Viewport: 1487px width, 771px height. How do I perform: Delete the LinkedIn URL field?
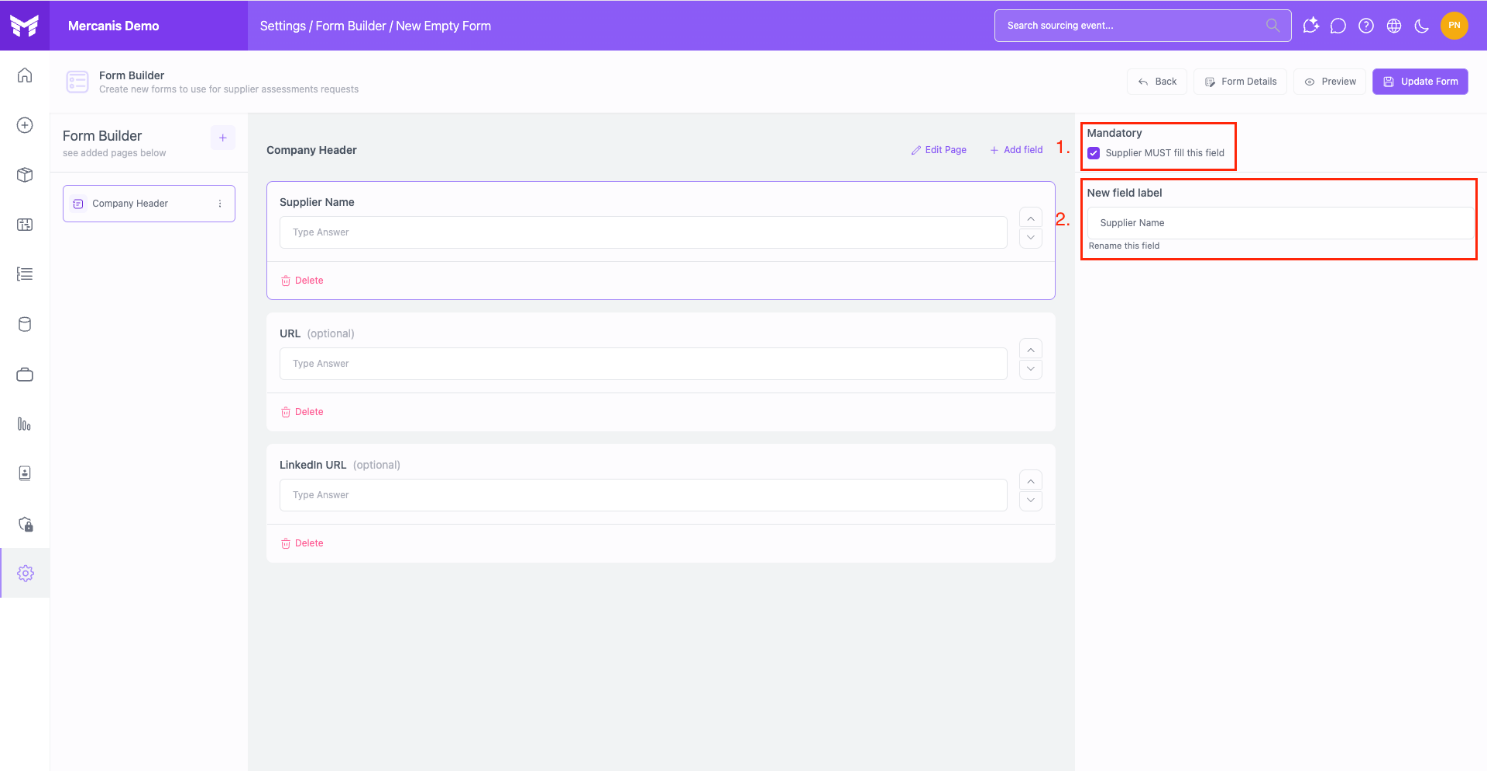(302, 543)
